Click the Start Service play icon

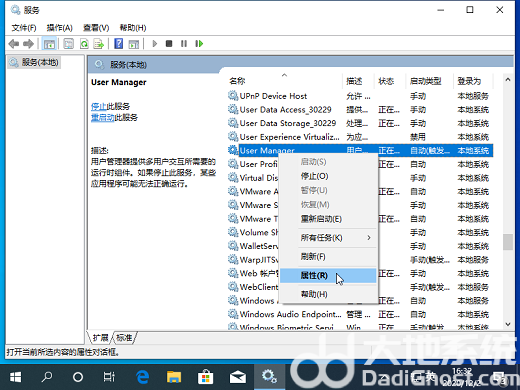pyautogui.click(x=154, y=44)
